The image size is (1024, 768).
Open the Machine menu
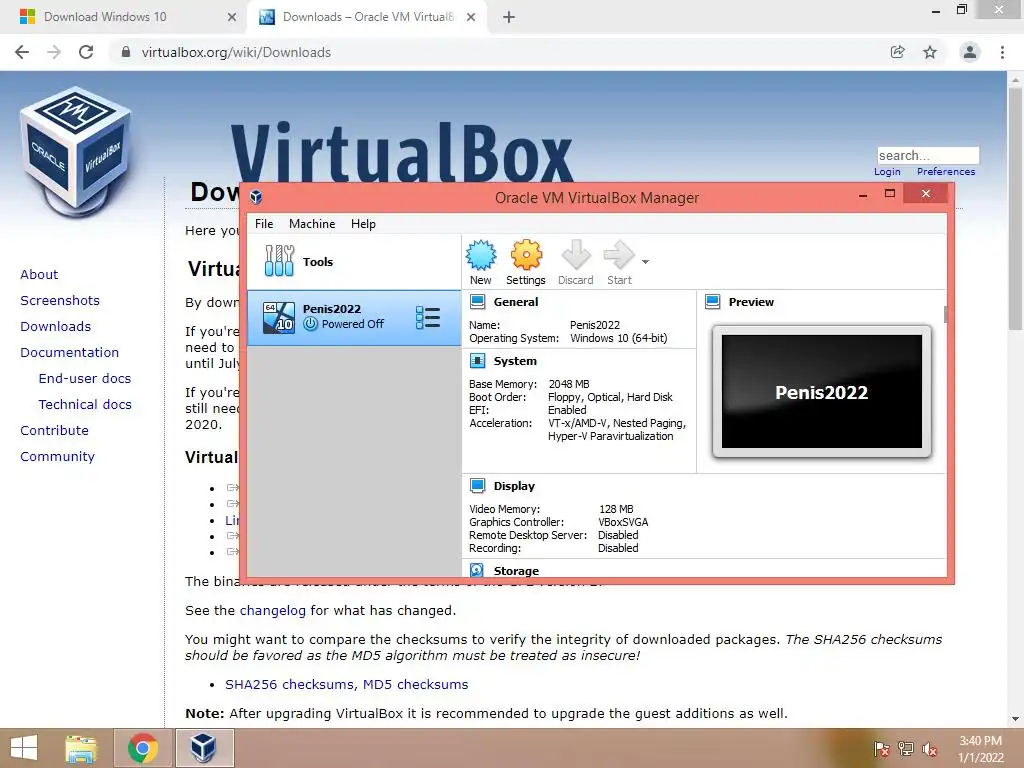312,224
